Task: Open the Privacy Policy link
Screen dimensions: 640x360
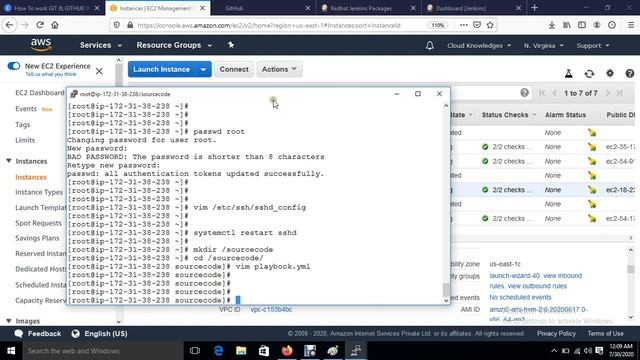Action: click(556, 333)
